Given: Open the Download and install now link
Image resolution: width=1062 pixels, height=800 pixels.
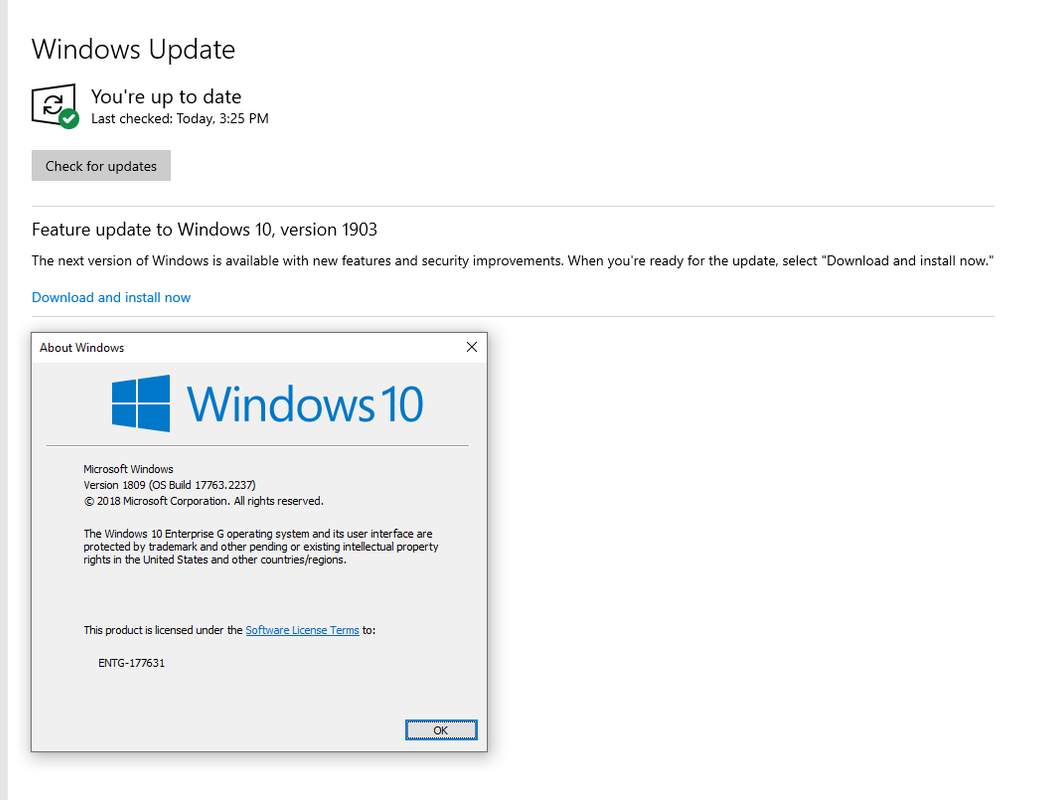Looking at the screenshot, I should click(111, 297).
